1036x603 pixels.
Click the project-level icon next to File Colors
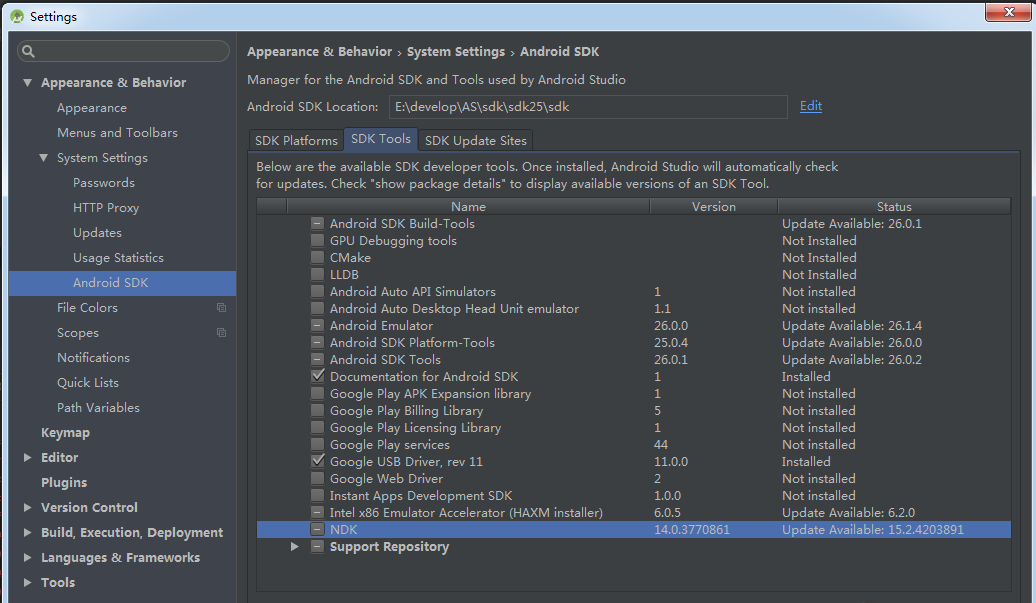pyautogui.click(x=221, y=308)
